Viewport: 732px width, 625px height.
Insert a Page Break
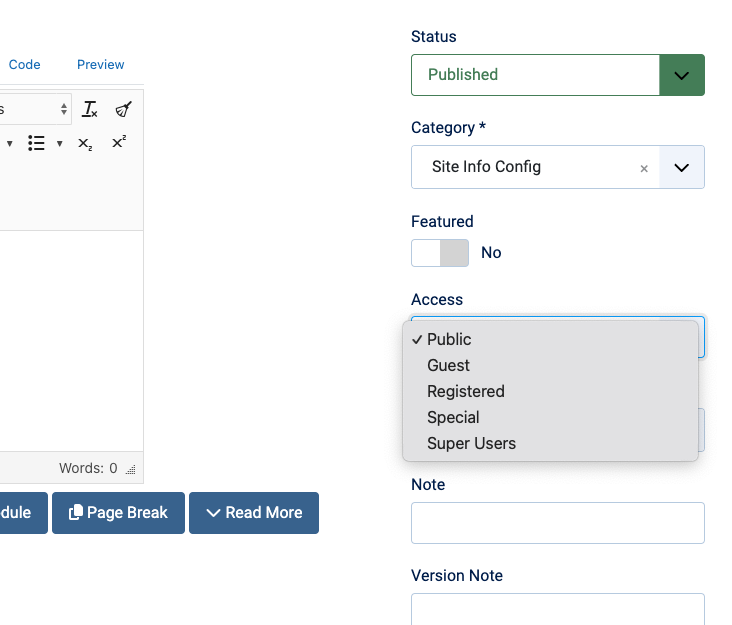118,513
